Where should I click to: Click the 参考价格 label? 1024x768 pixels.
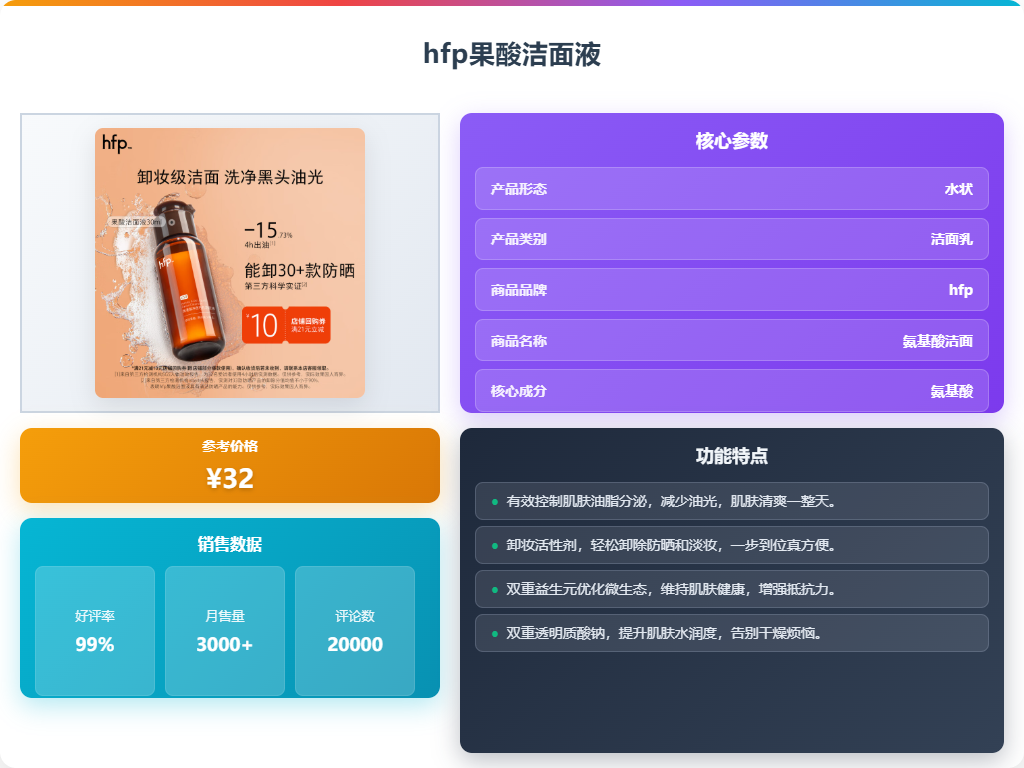pos(230,446)
